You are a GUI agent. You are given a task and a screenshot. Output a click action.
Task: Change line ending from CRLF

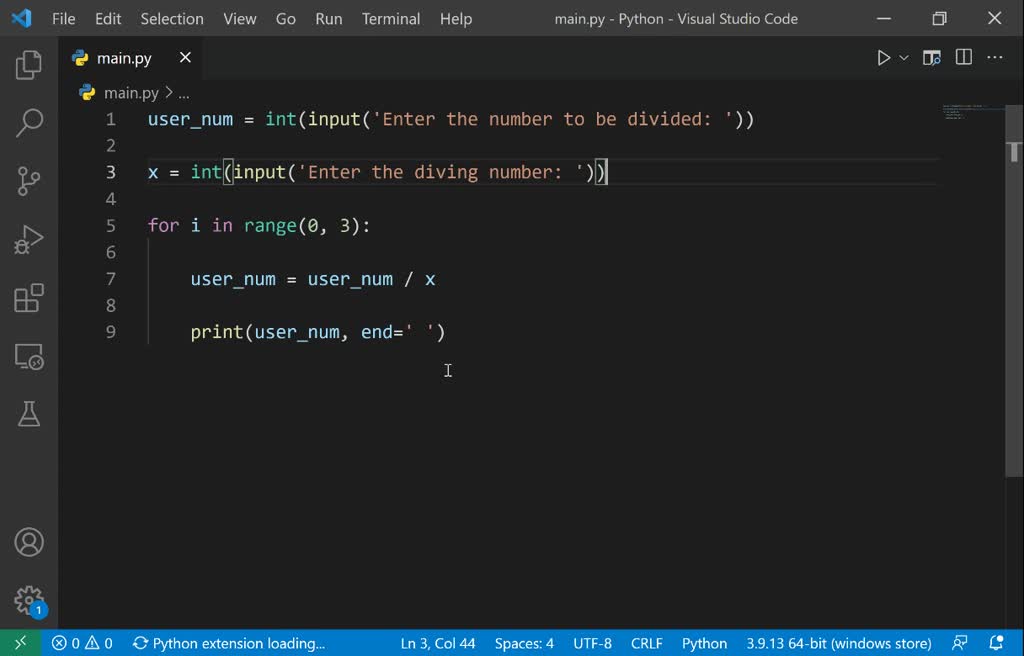[646, 643]
